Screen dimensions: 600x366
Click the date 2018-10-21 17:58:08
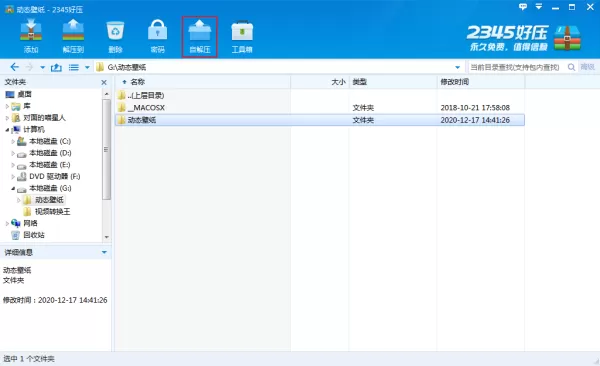click(475, 108)
